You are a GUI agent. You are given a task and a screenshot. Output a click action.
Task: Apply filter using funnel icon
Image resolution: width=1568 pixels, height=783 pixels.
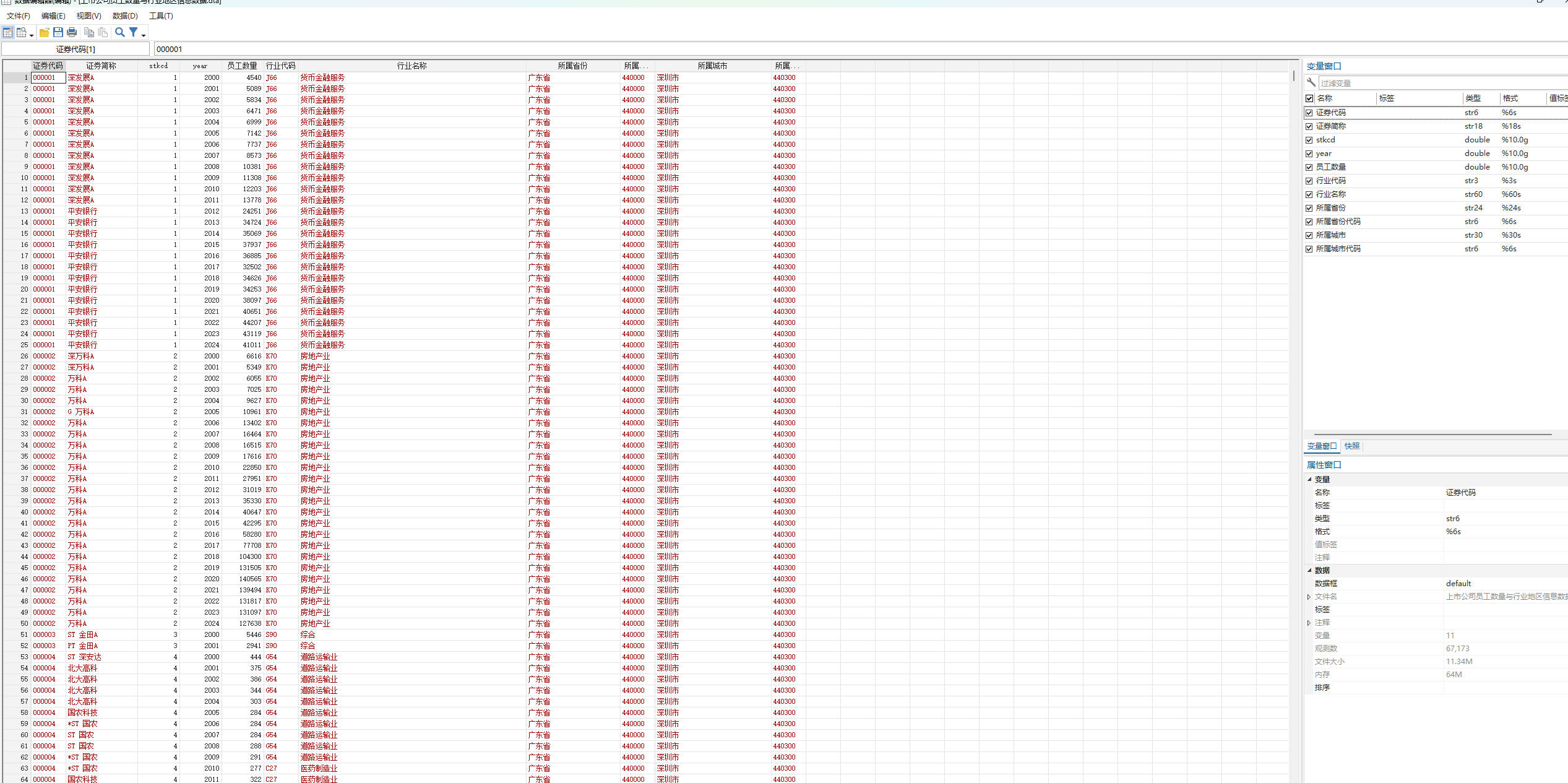tap(133, 32)
